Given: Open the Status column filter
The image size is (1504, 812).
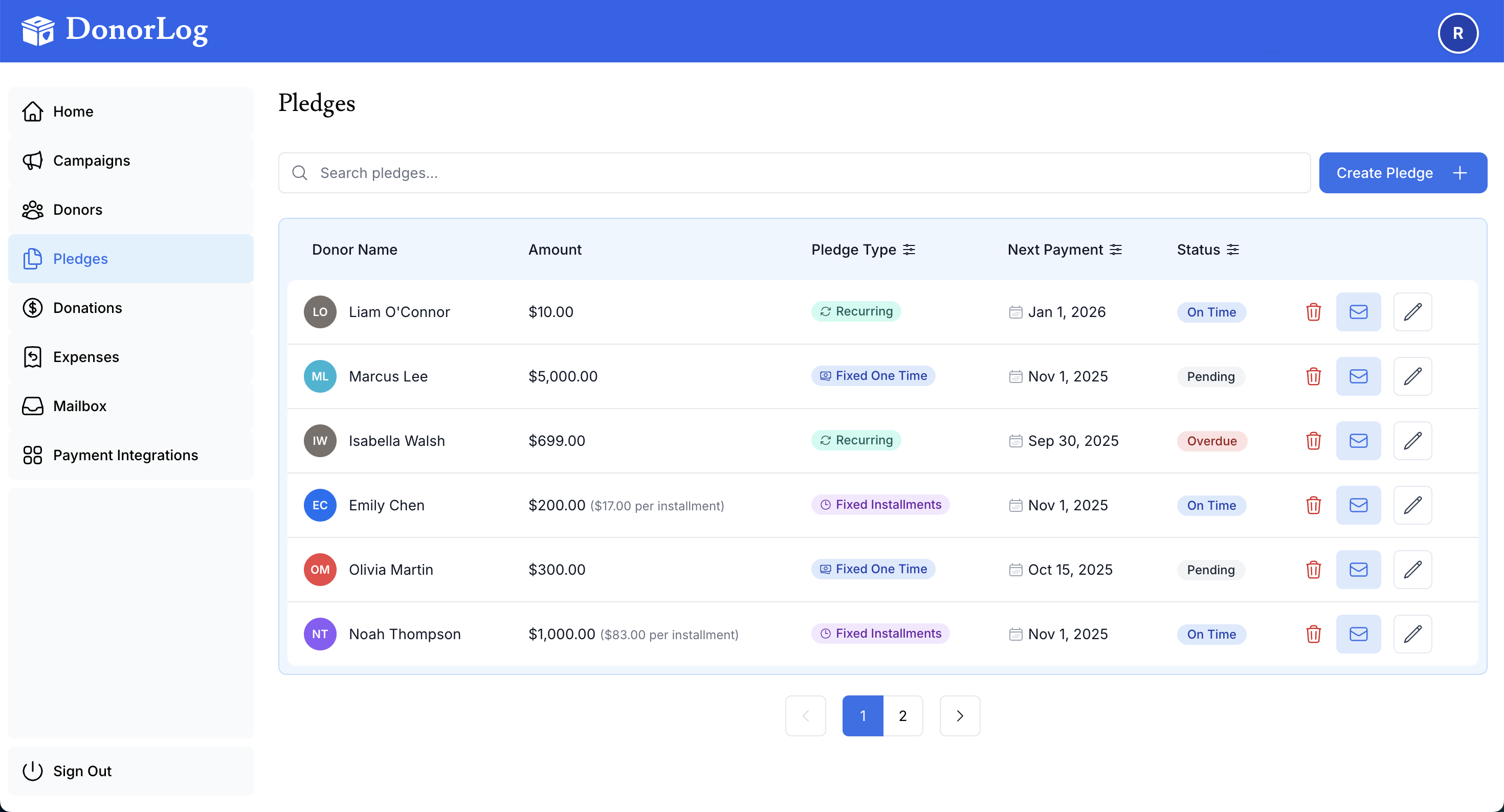Looking at the screenshot, I should coord(1232,249).
